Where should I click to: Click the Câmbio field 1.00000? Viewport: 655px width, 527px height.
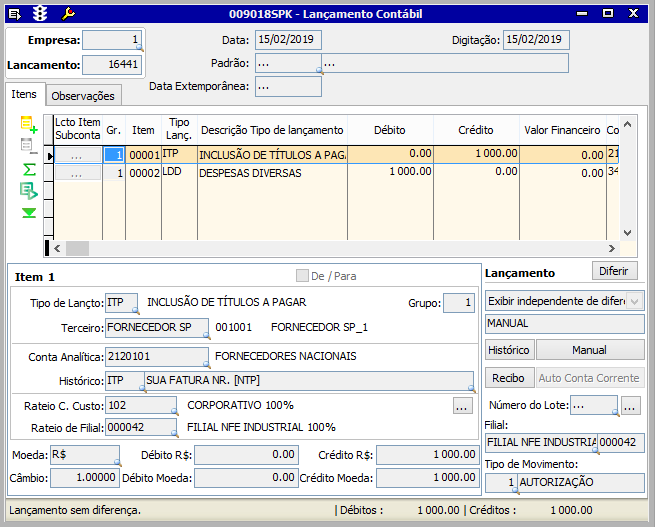(85, 478)
